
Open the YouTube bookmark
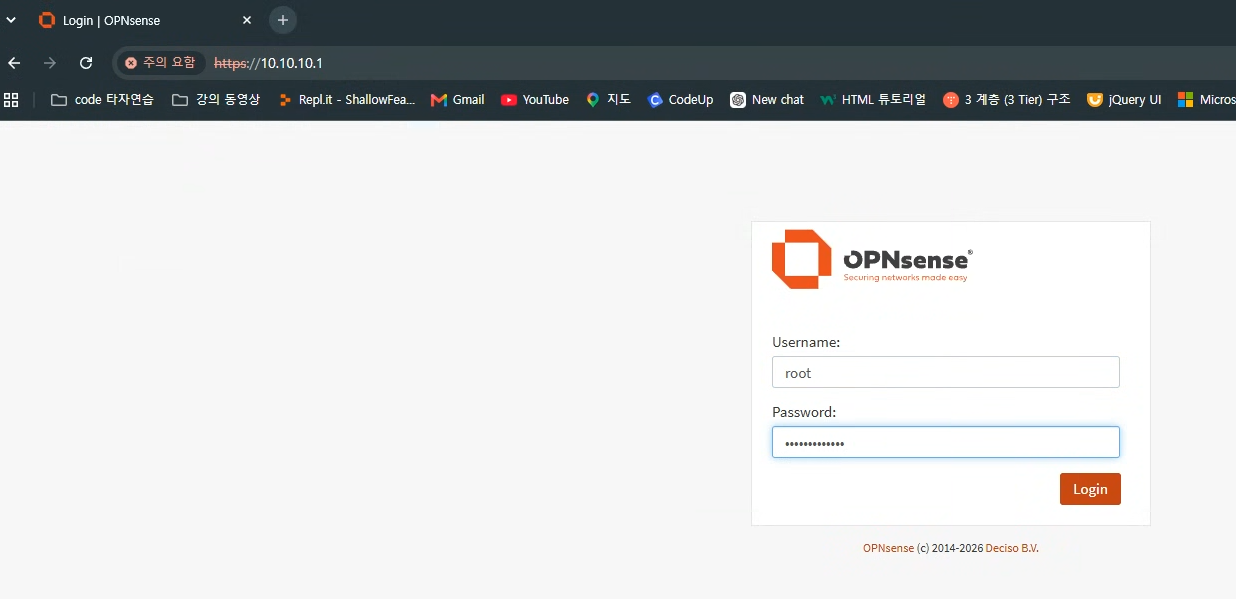(x=535, y=99)
